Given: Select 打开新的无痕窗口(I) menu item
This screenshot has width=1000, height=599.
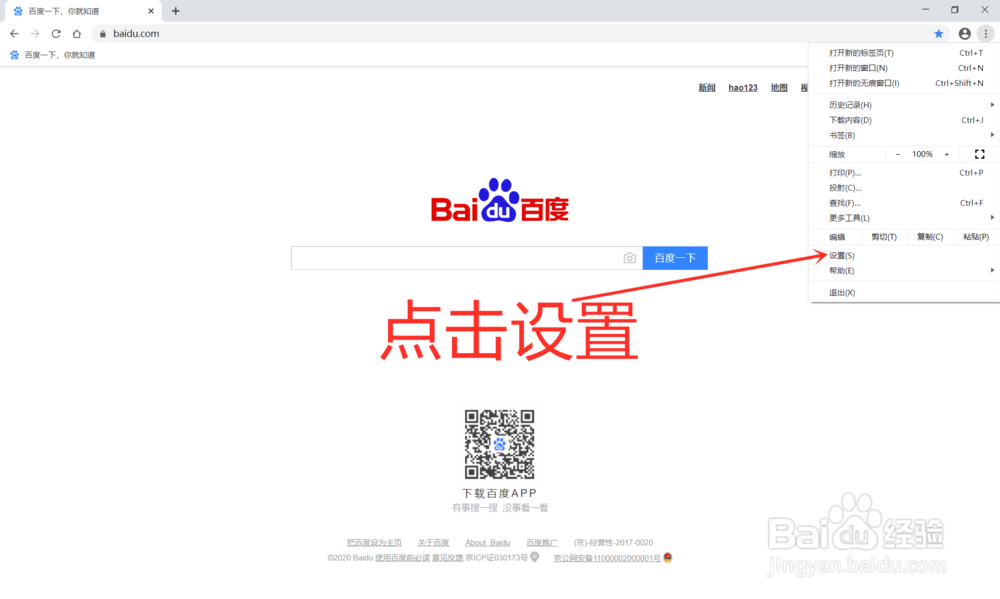Looking at the screenshot, I should click(904, 84).
